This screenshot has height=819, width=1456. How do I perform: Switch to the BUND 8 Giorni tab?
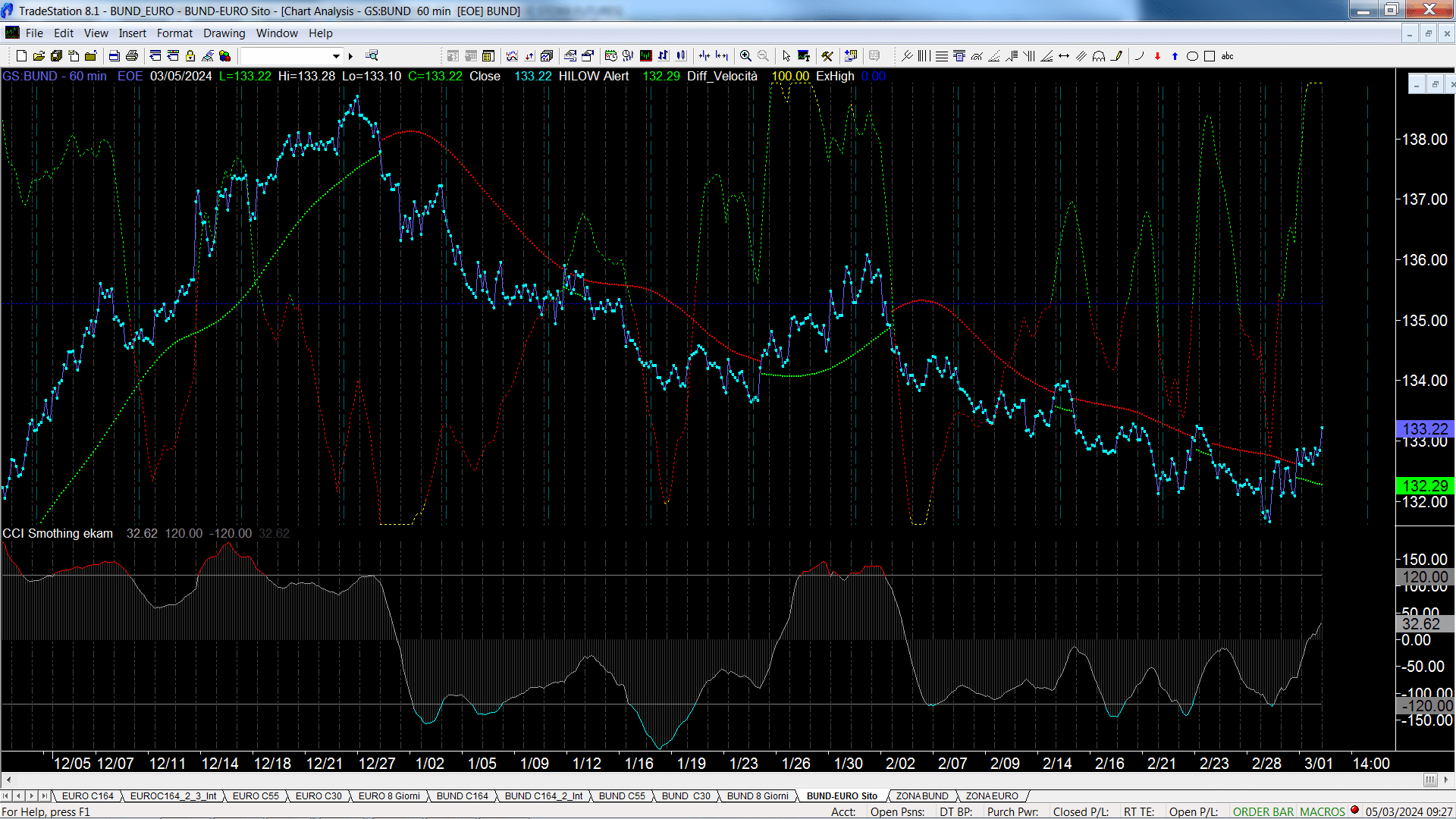[758, 795]
